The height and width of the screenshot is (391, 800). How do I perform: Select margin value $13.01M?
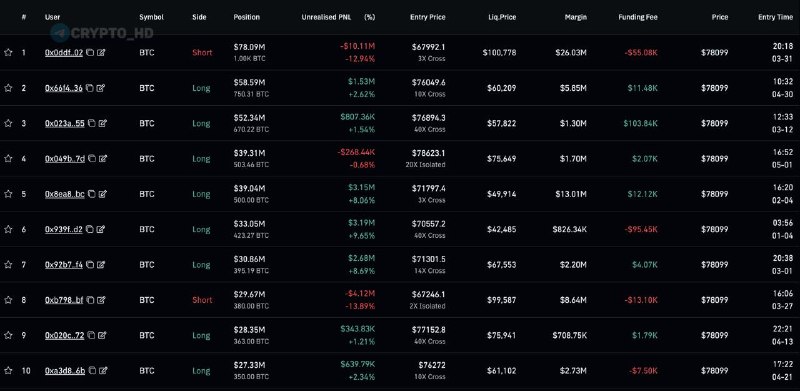[571, 194]
